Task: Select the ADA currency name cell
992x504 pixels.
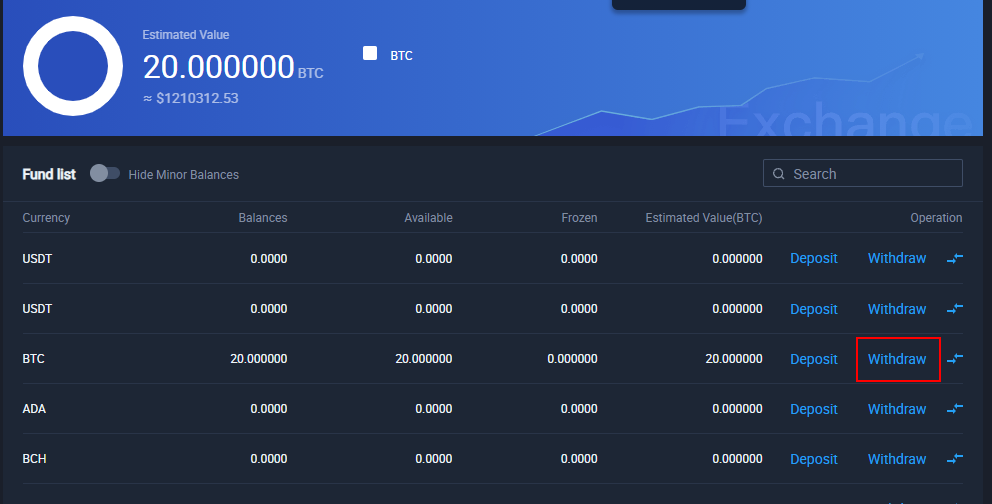Action: pos(34,409)
